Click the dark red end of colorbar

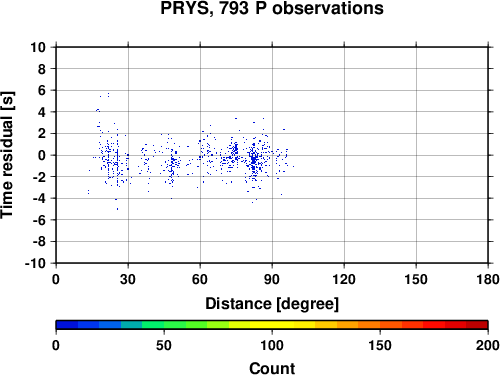pyautogui.click(x=477, y=325)
